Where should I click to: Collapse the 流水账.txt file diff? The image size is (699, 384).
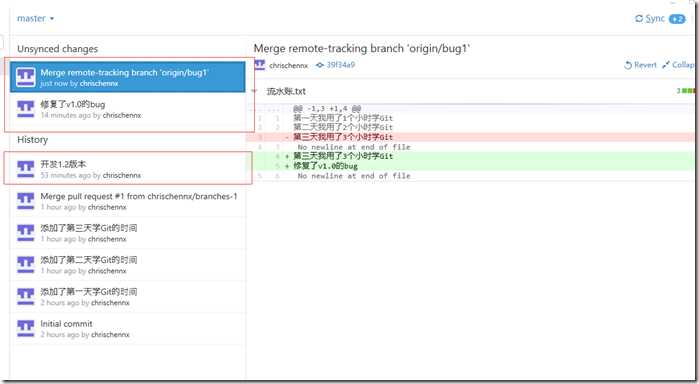pos(255,91)
